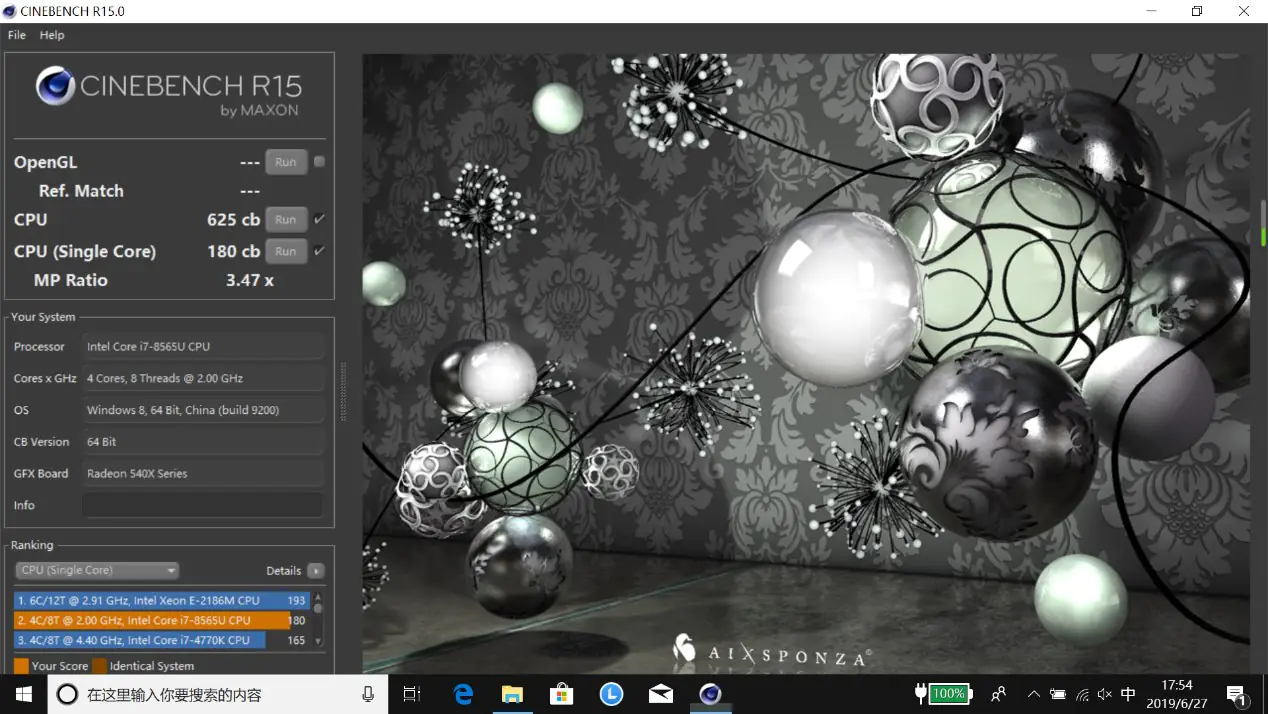Run the CPU benchmark
Image resolution: width=1268 pixels, height=714 pixels.
pyautogui.click(x=286, y=220)
